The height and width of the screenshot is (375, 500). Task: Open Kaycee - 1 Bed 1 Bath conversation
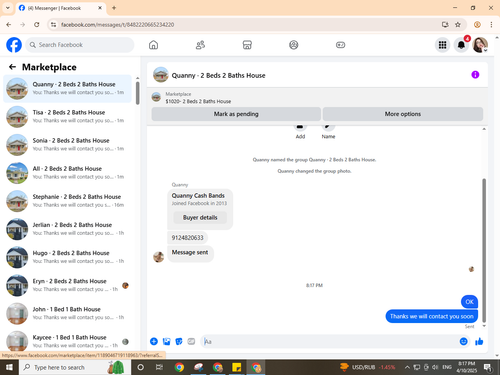coord(67,341)
